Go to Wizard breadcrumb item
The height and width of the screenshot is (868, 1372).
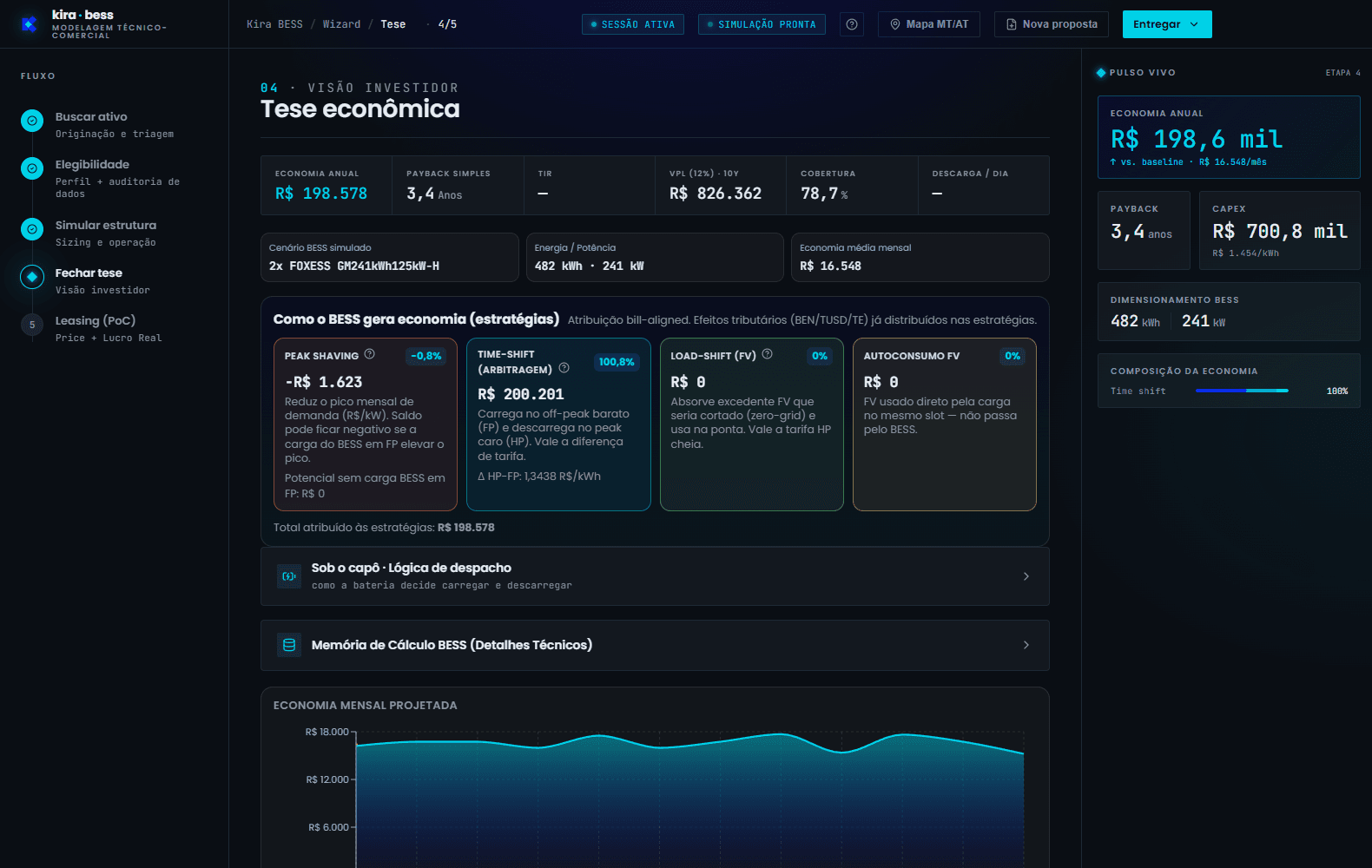click(341, 24)
